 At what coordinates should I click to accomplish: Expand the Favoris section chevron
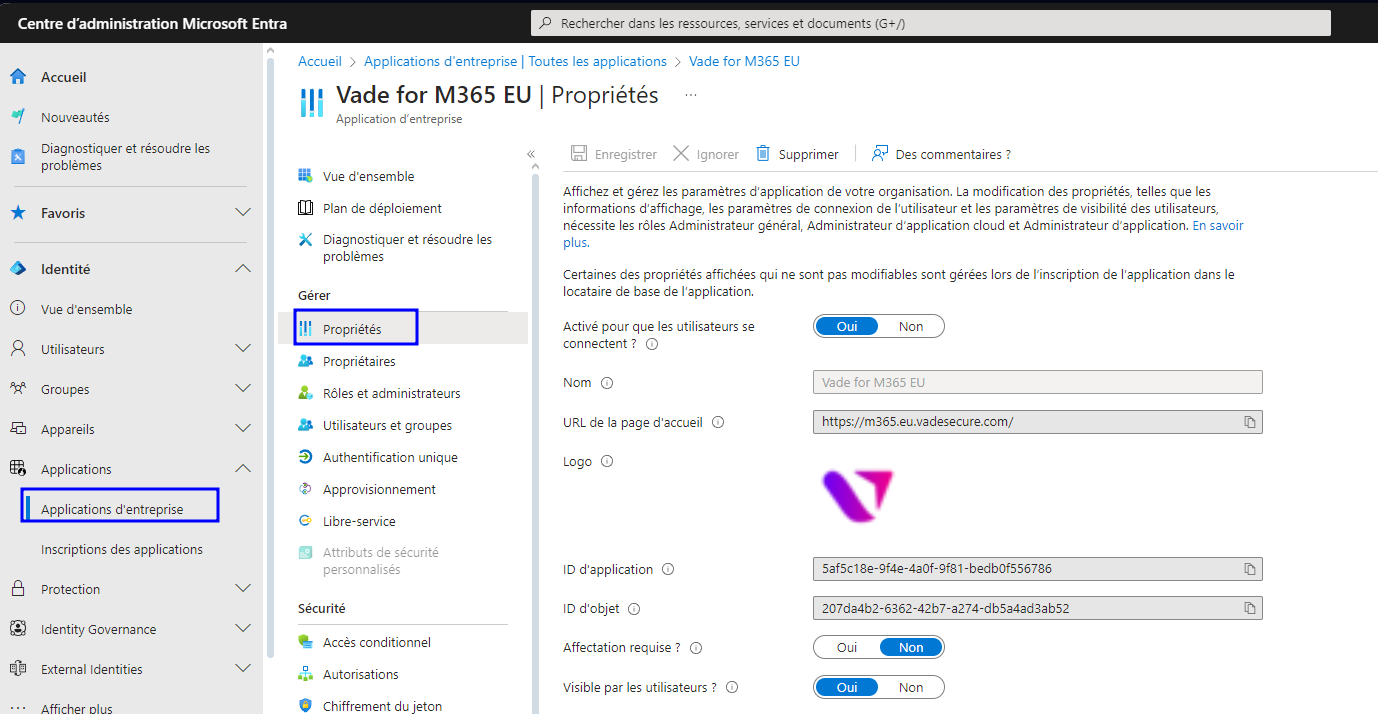tap(242, 213)
